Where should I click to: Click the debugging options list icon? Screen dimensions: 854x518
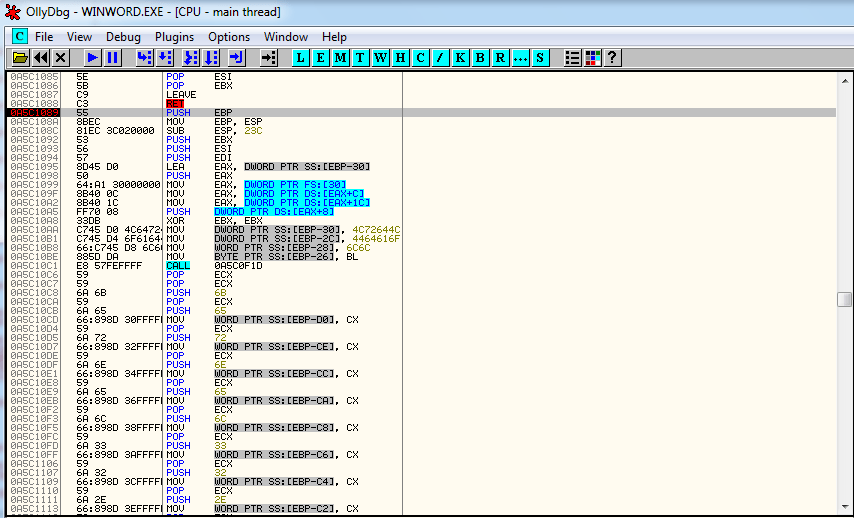(572, 57)
